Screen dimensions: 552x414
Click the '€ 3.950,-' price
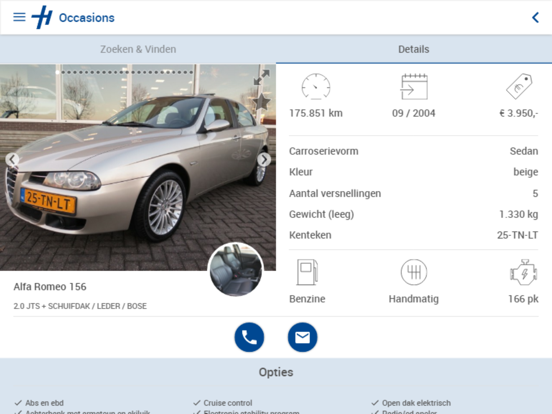click(x=519, y=113)
